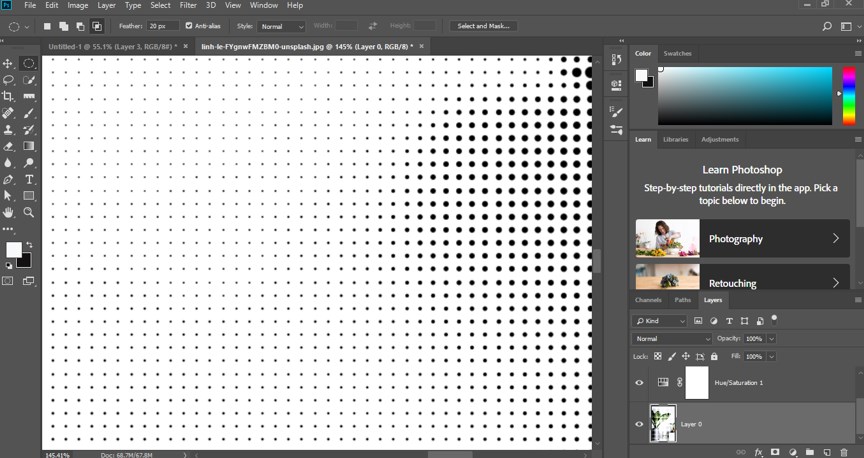The width and height of the screenshot is (864, 458).
Task: Hide the Hue/Saturation 1 layer
Action: (639, 382)
